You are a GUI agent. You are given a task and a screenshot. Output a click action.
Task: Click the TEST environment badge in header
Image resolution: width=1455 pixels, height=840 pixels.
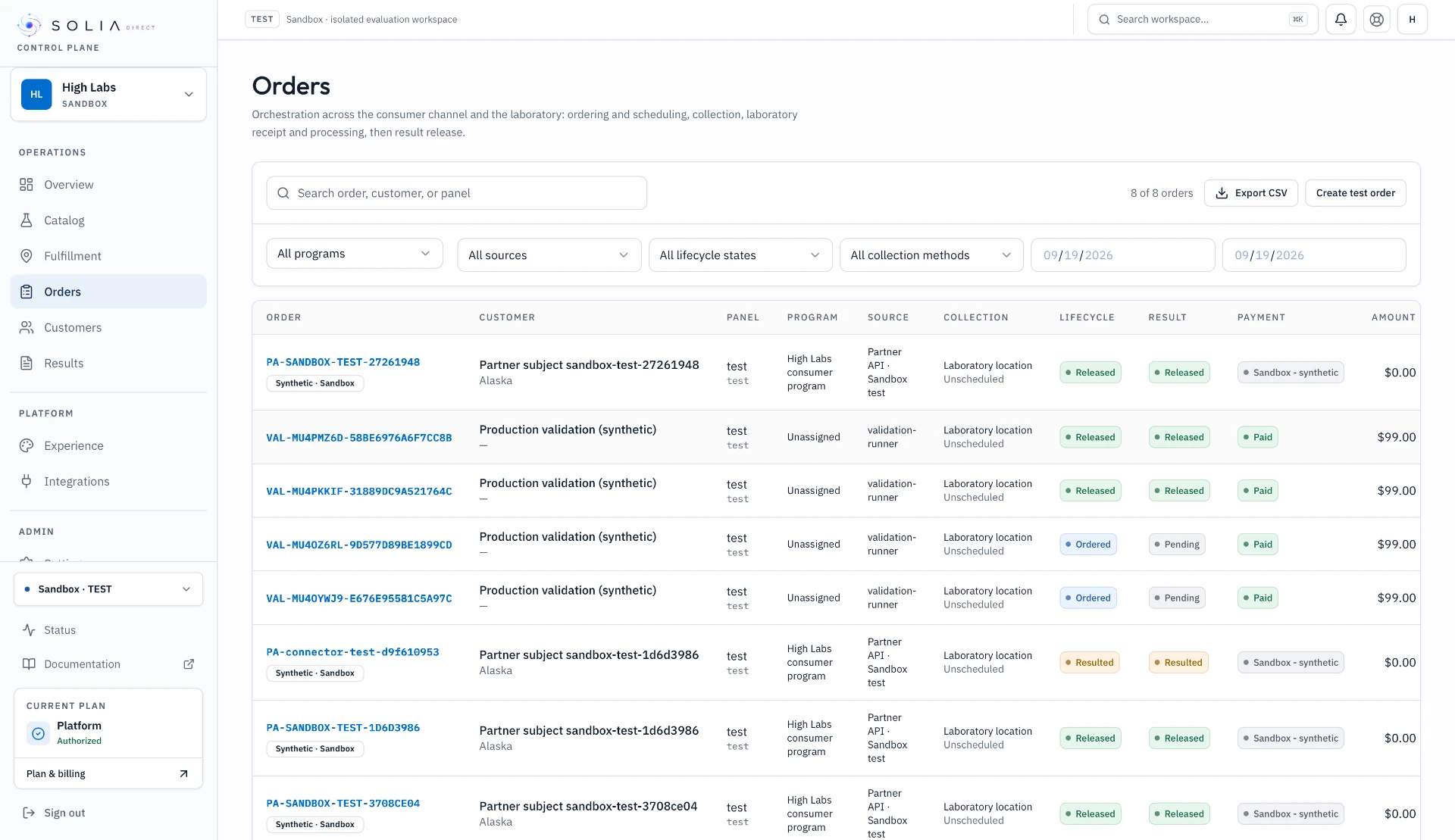click(x=262, y=20)
